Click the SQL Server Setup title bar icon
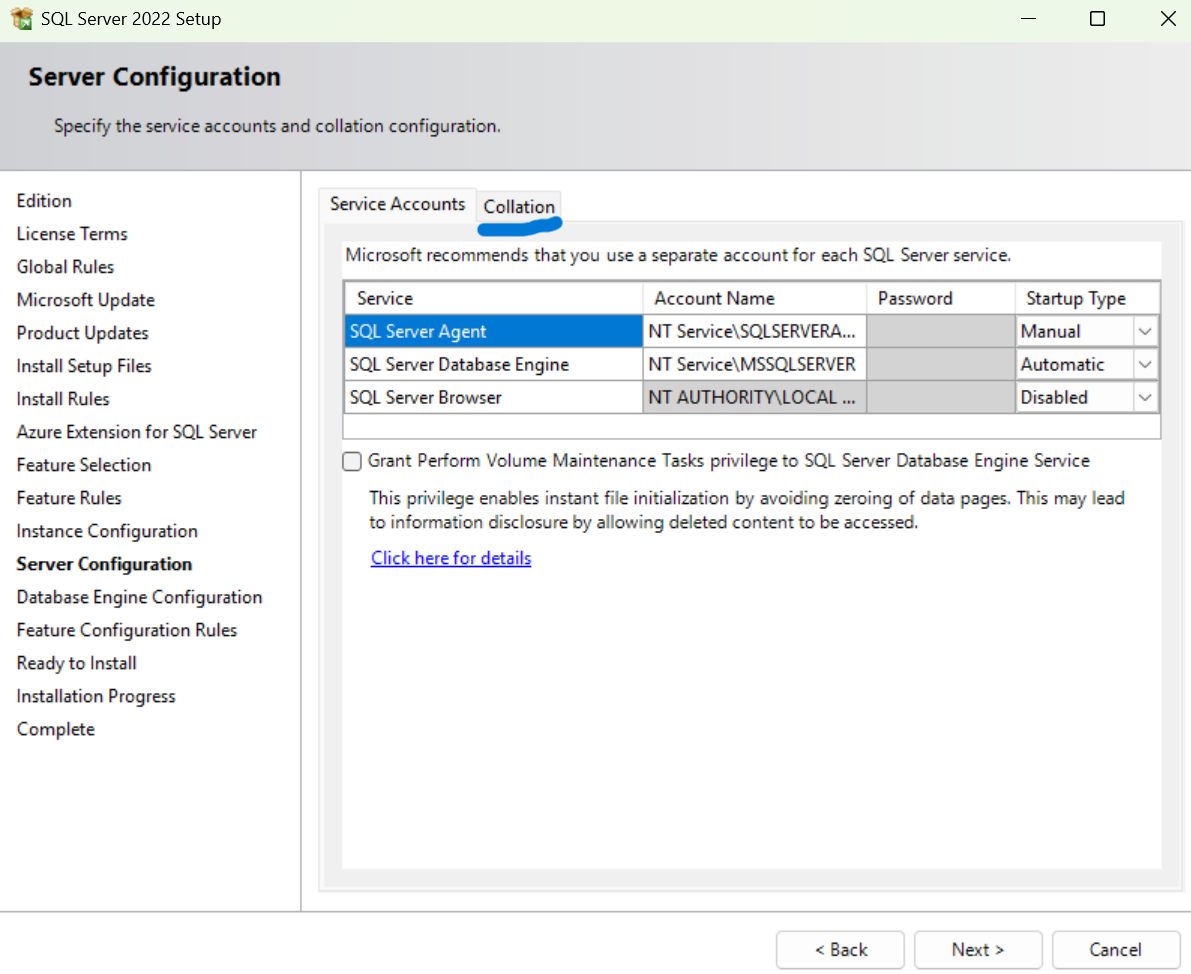 pos(21,18)
